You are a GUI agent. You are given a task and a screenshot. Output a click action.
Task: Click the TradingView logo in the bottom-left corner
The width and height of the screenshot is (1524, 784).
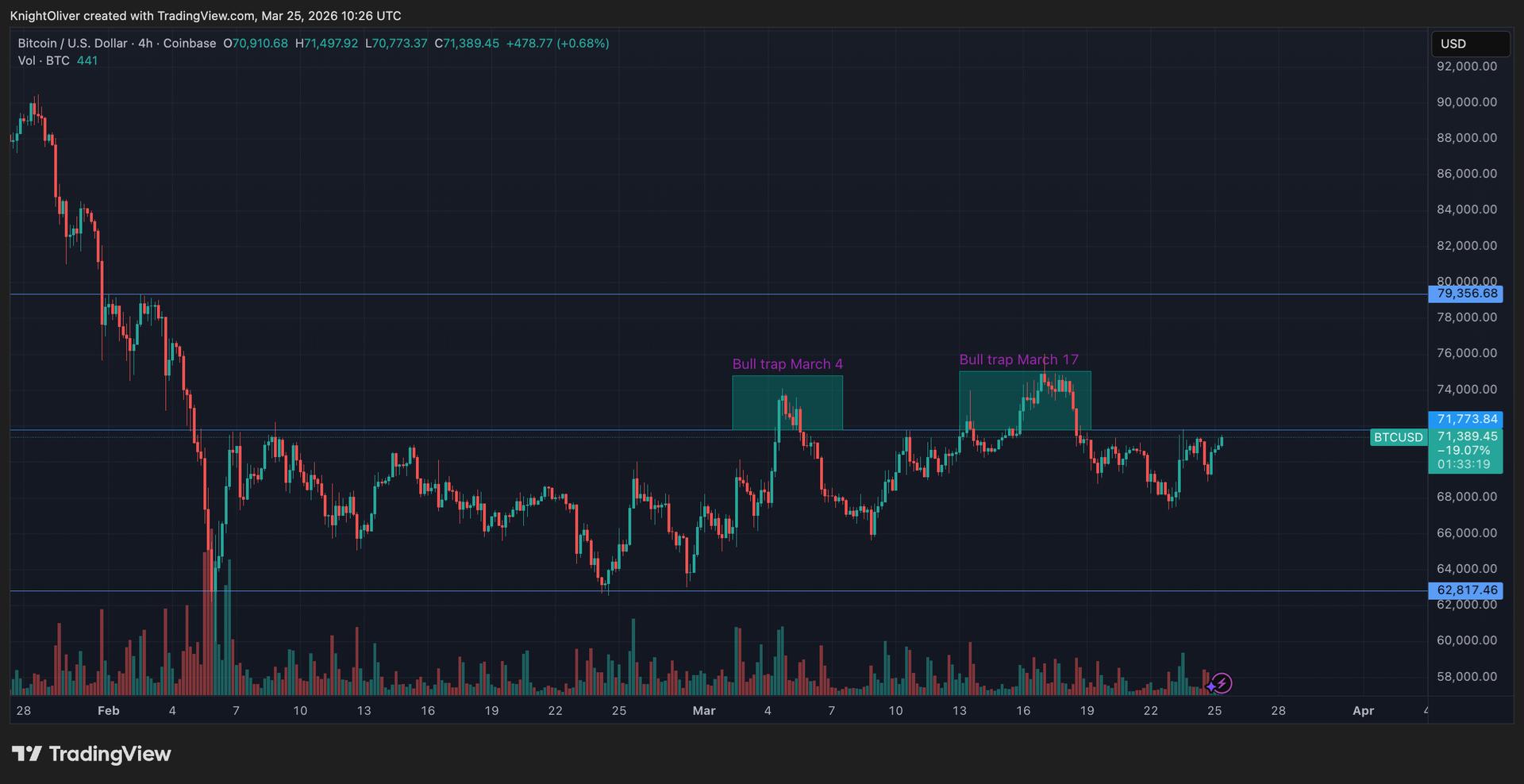tap(91, 754)
